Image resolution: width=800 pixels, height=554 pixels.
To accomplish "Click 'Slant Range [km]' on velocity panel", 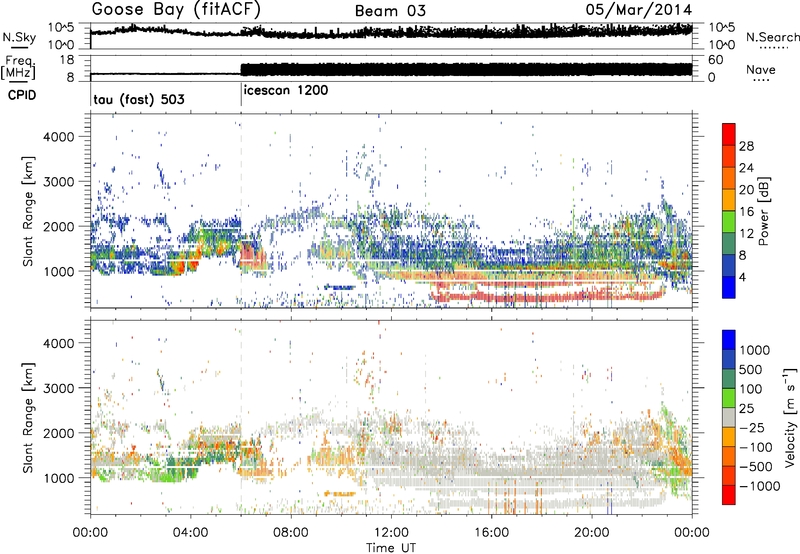I will click(29, 418).
